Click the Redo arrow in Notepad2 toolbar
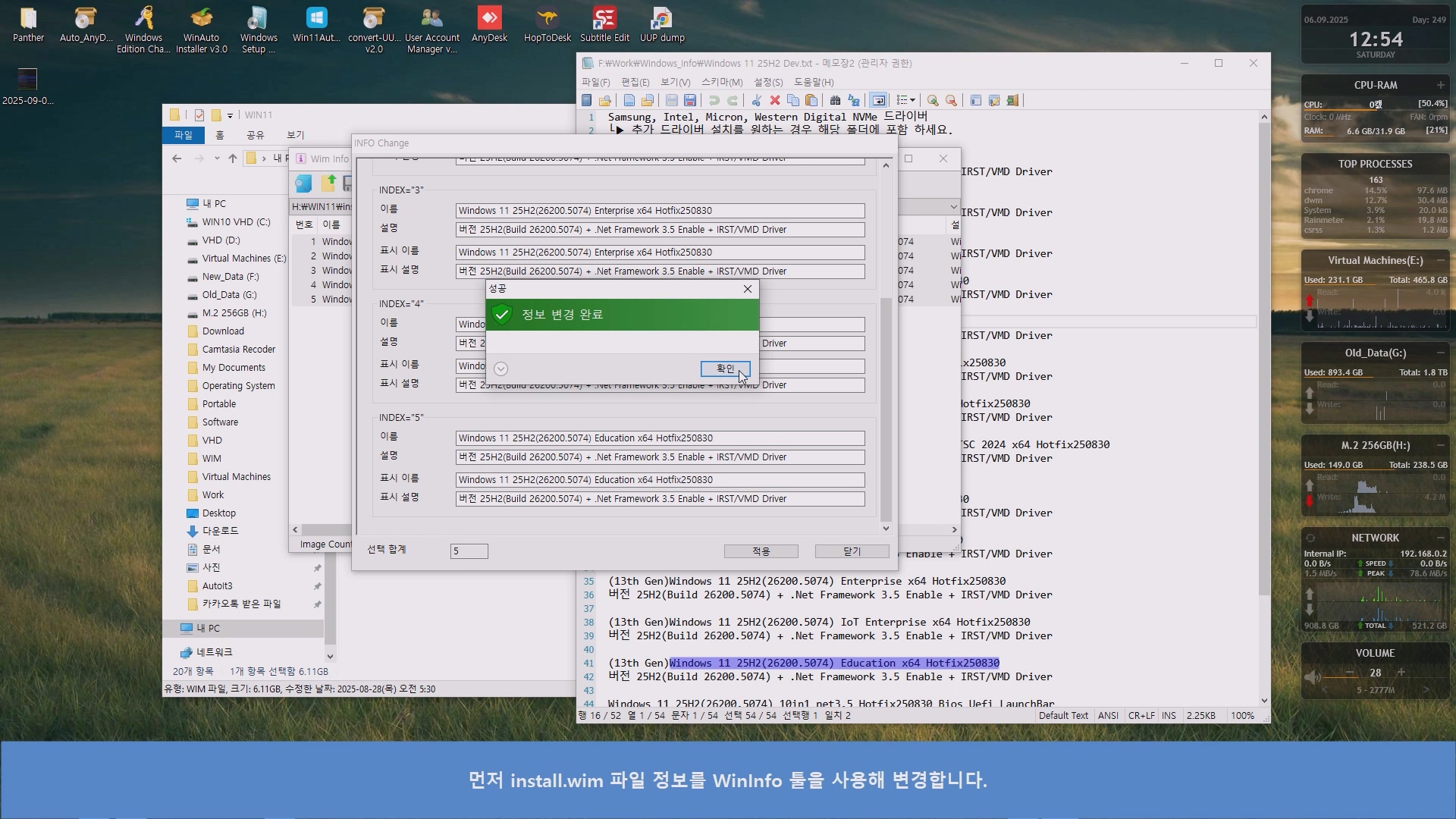This screenshot has height=819, width=1456. 733,100
